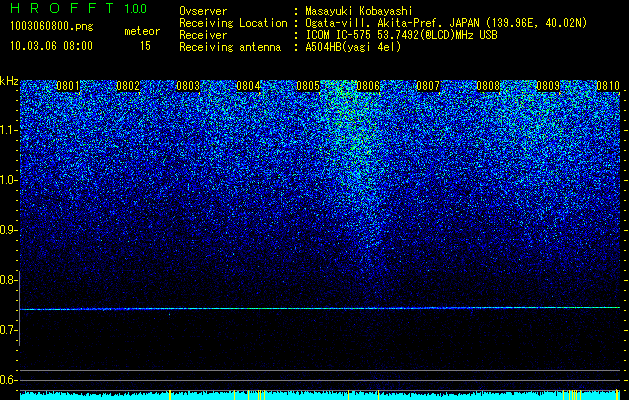Click the 0810 time marker
The width and height of the screenshot is (629, 400).
608,86
